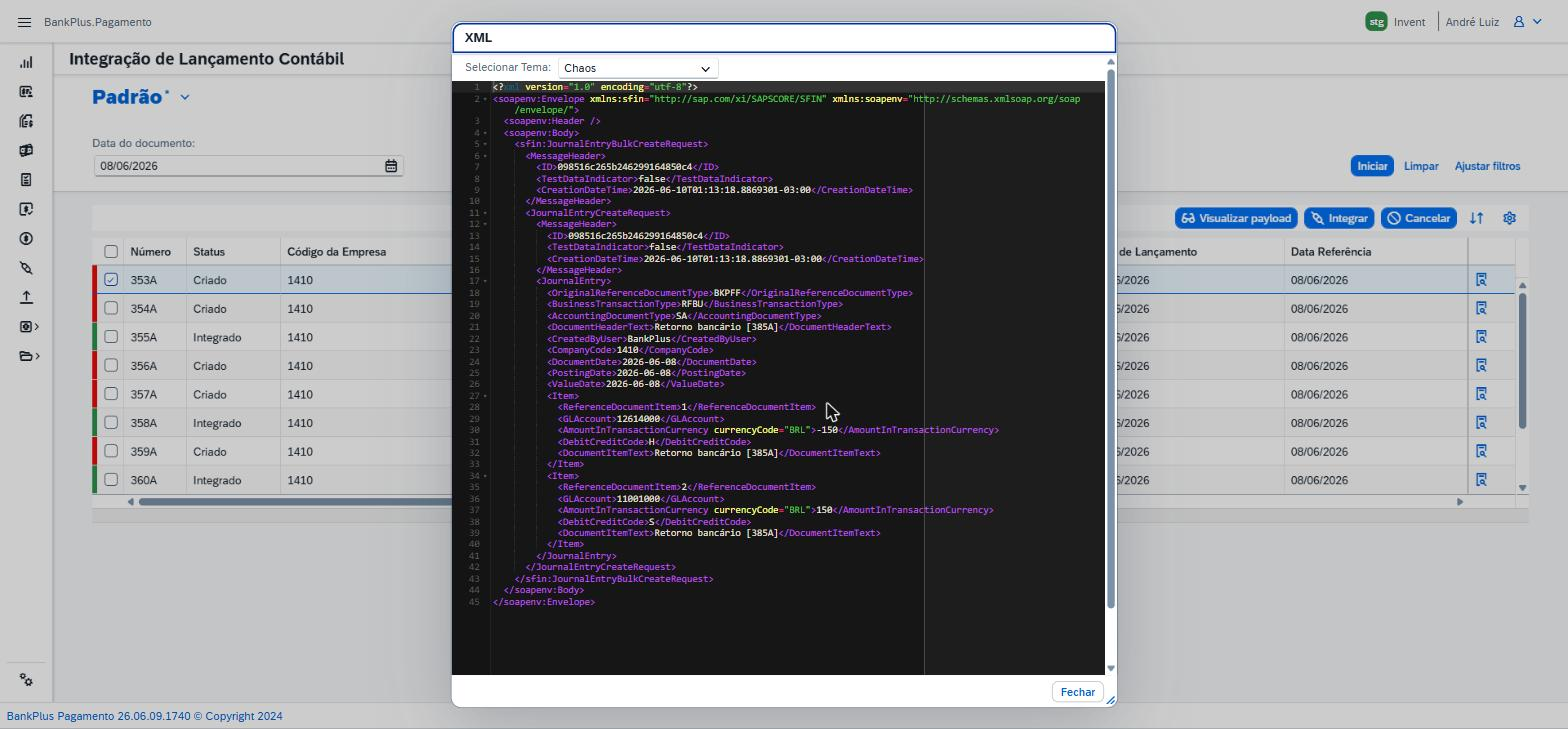The image size is (1568, 729).
Task: Click the table's vertical scrollbar down arrow
Action: click(x=1522, y=488)
